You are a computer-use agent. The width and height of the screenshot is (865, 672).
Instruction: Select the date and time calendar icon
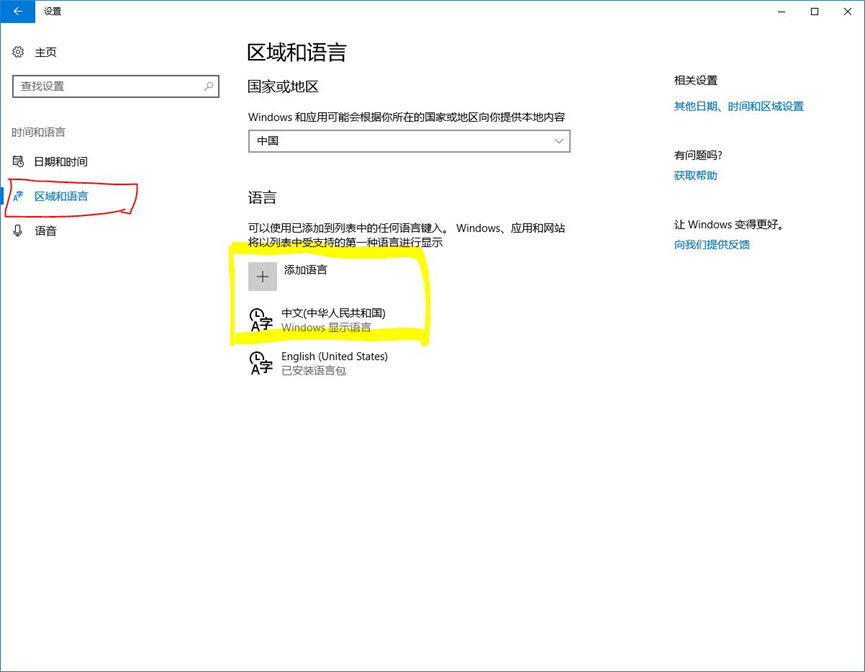pyautogui.click(x=18, y=161)
